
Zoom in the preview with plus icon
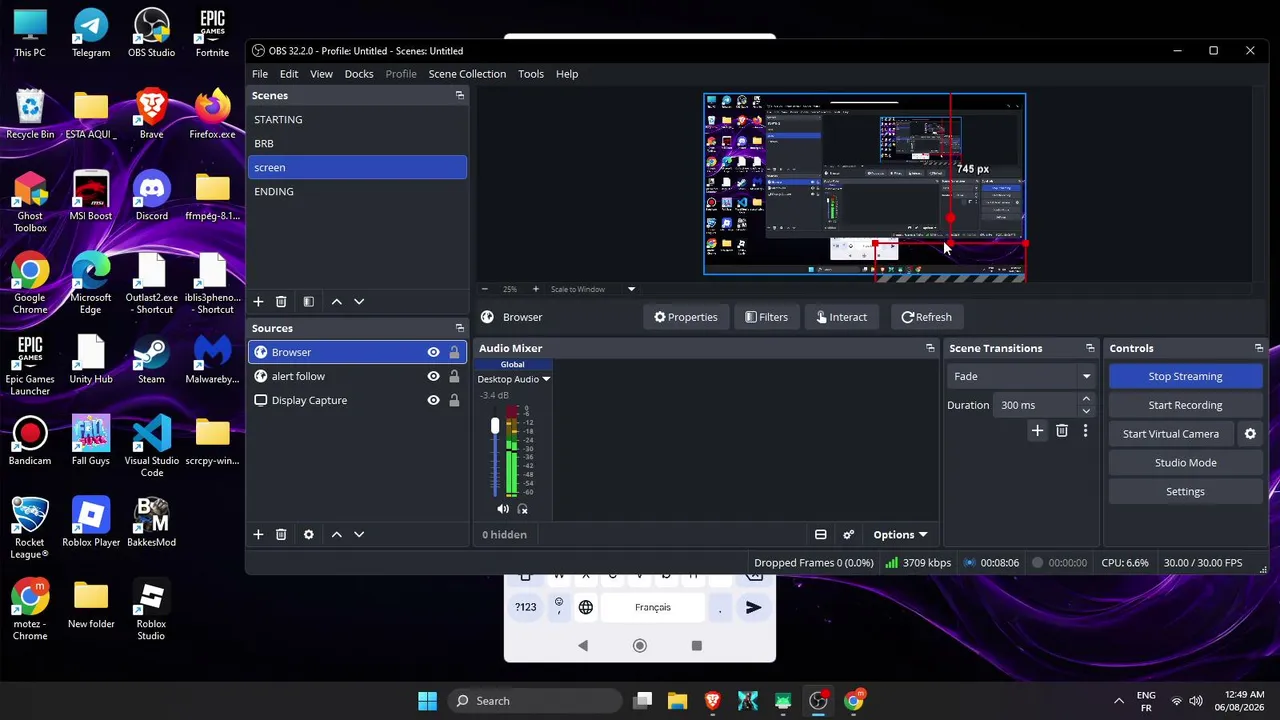[535, 289]
